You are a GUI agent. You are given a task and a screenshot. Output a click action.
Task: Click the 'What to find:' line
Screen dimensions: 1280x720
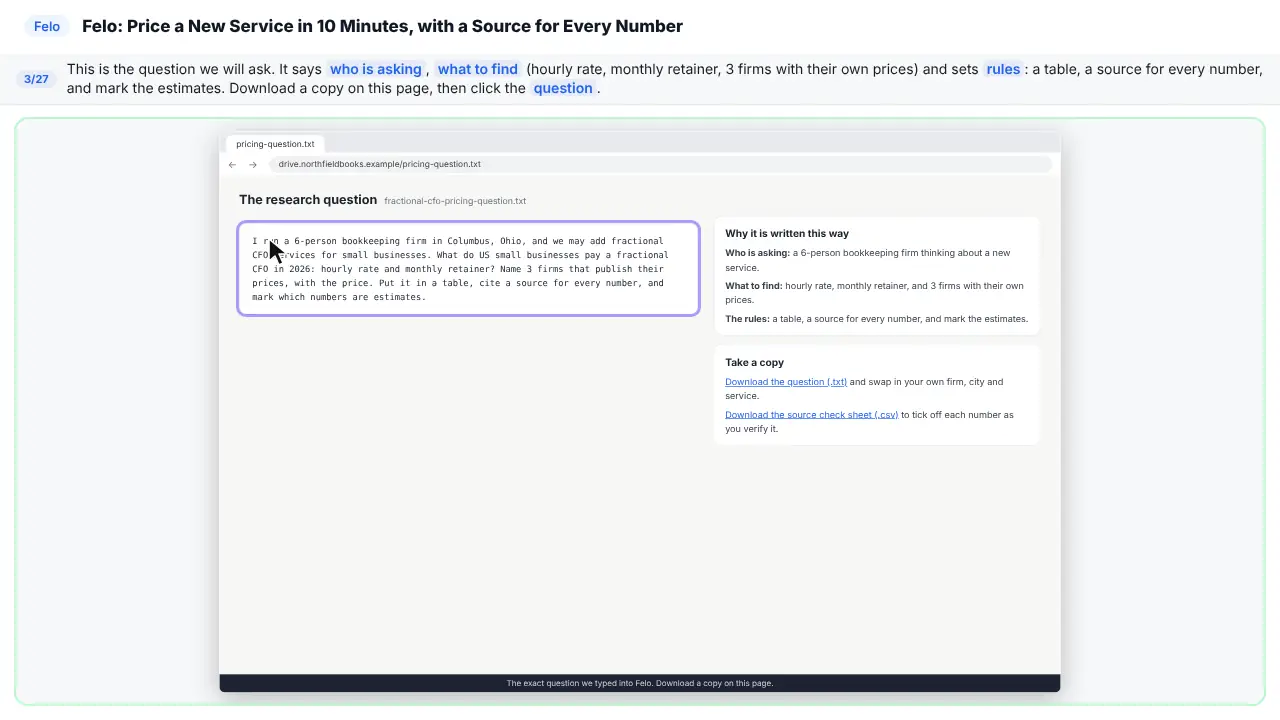(x=874, y=293)
